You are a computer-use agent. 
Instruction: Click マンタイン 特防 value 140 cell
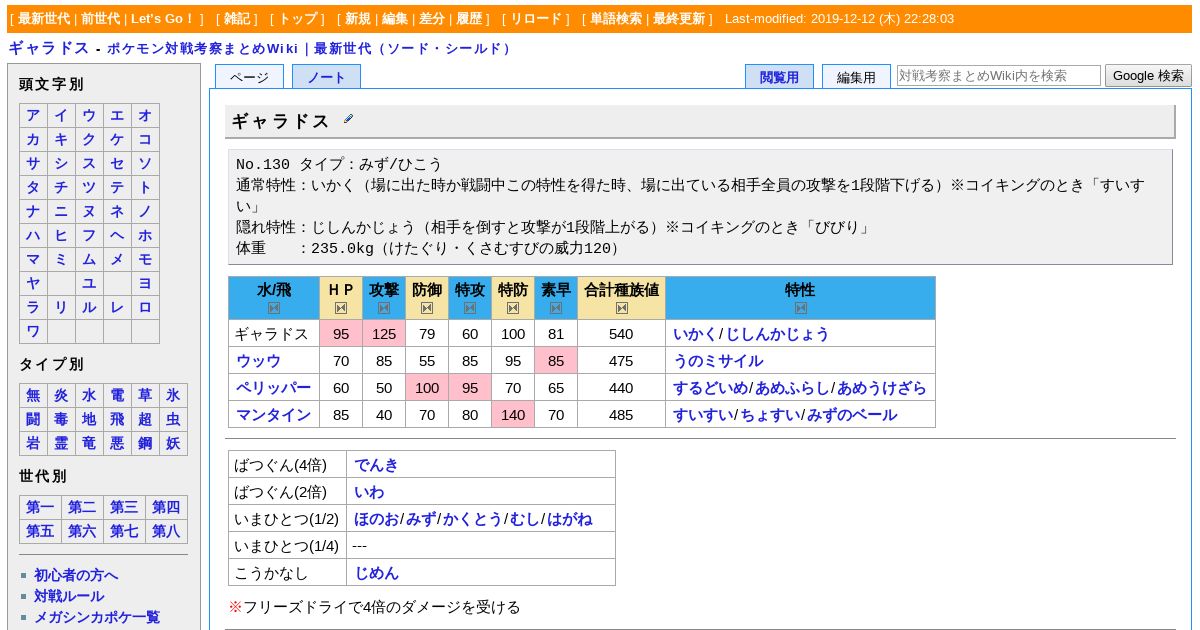point(513,415)
